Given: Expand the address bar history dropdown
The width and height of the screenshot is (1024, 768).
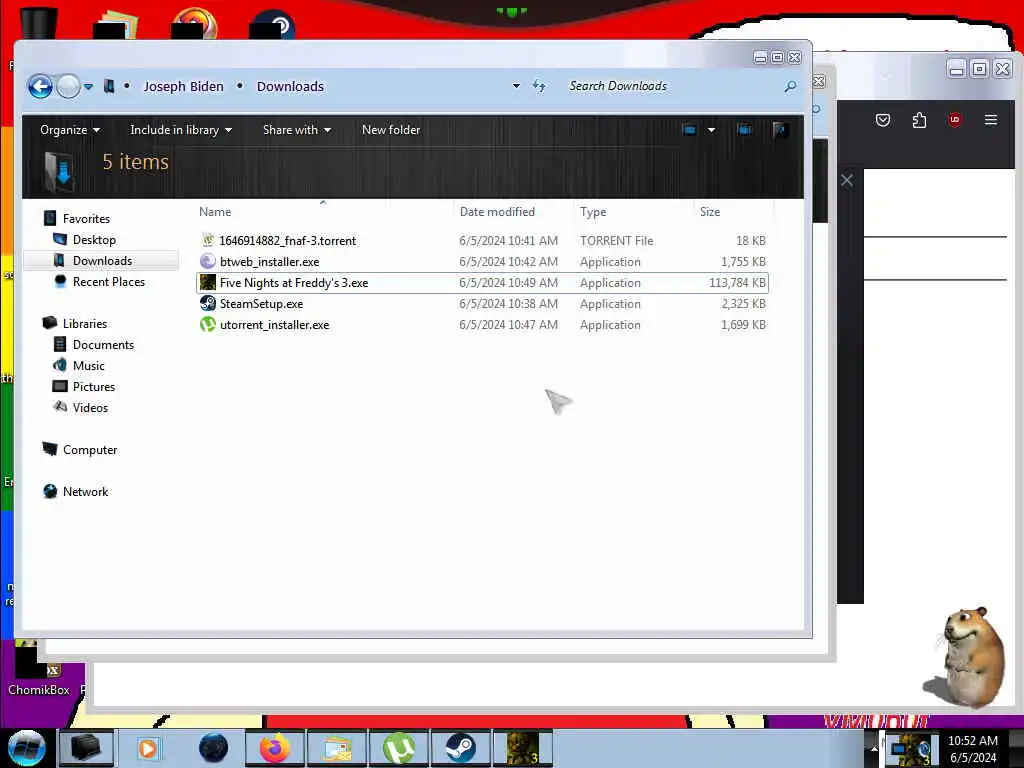Looking at the screenshot, I should click(516, 86).
